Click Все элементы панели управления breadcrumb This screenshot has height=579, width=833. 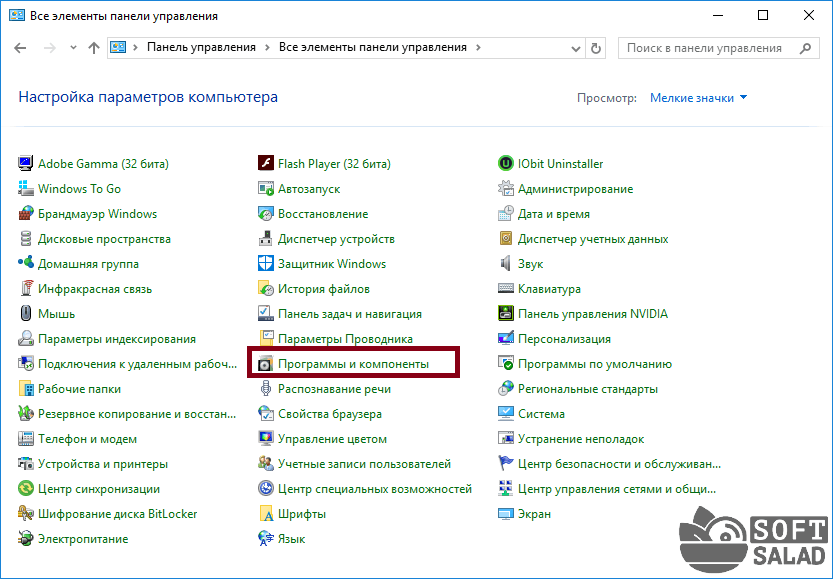coord(372,47)
